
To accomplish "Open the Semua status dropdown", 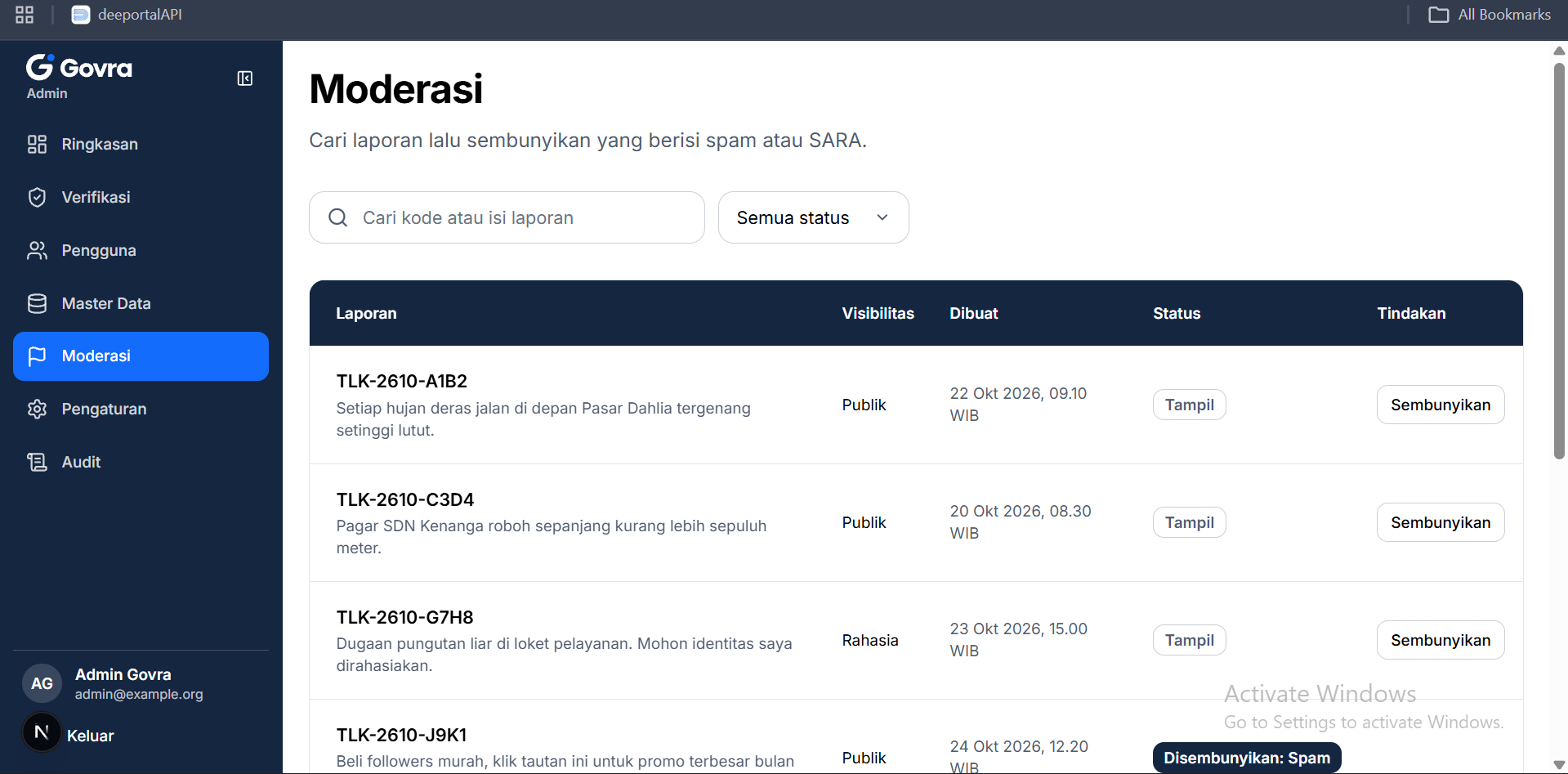I will 813,217.
